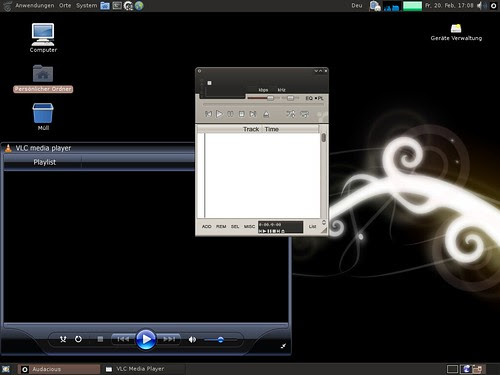Open the Anwendungen menu
The width and height of the screenshot is (500, 375).
35,5
